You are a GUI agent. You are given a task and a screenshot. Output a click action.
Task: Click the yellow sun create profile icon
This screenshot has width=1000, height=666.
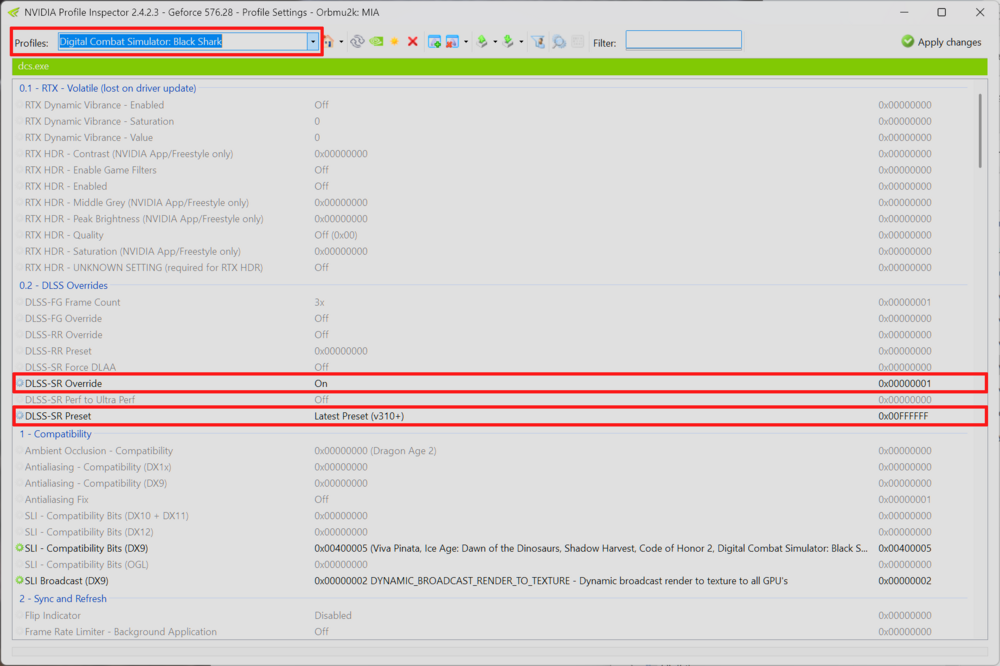(395, 41)
